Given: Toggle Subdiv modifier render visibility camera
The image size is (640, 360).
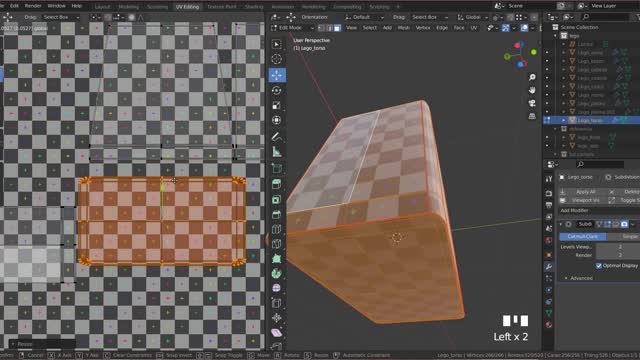Looking at the screenshot, I should coord(624,224).
